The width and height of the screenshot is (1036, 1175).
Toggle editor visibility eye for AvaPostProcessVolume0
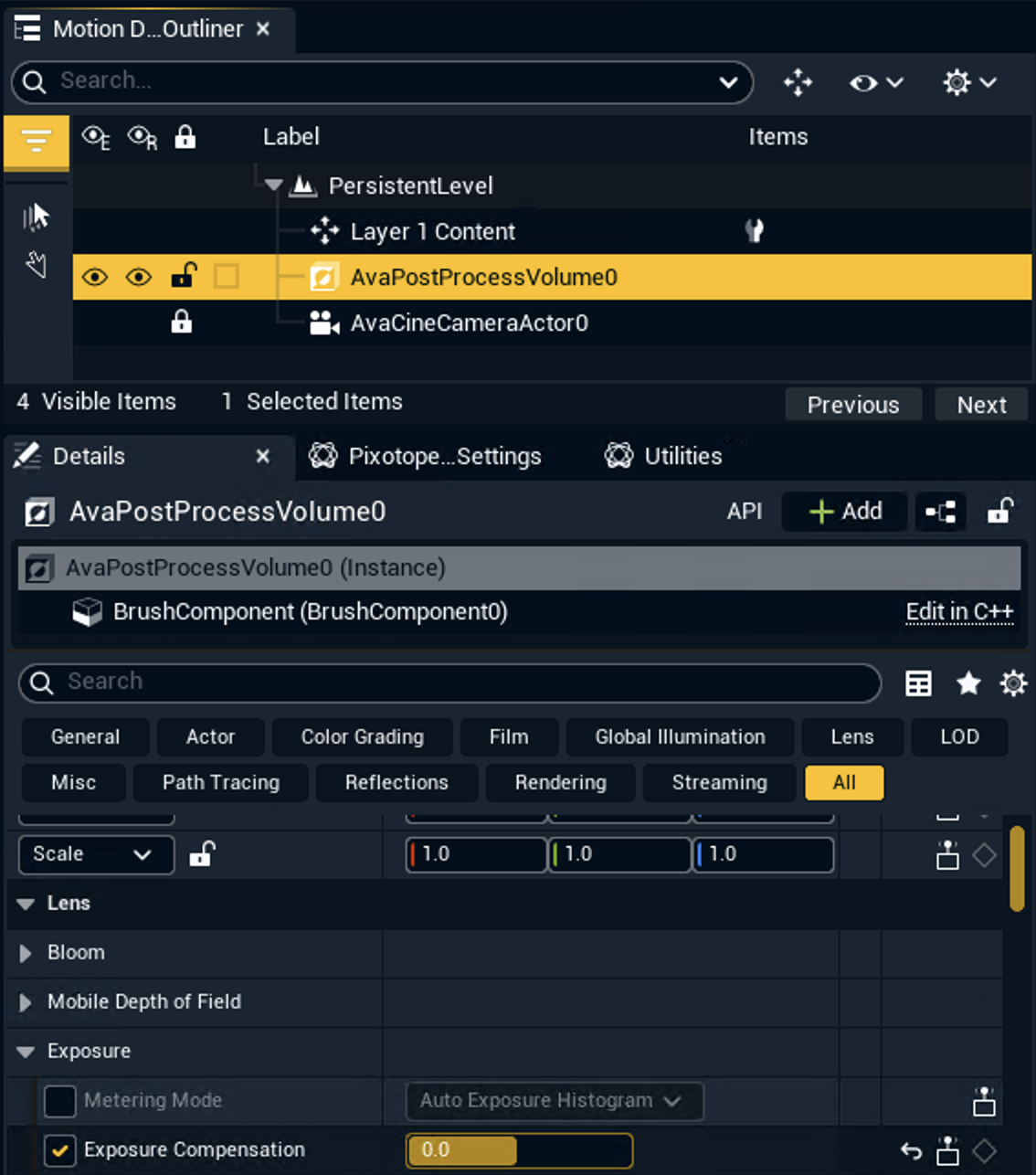click(x=95, y=277)
